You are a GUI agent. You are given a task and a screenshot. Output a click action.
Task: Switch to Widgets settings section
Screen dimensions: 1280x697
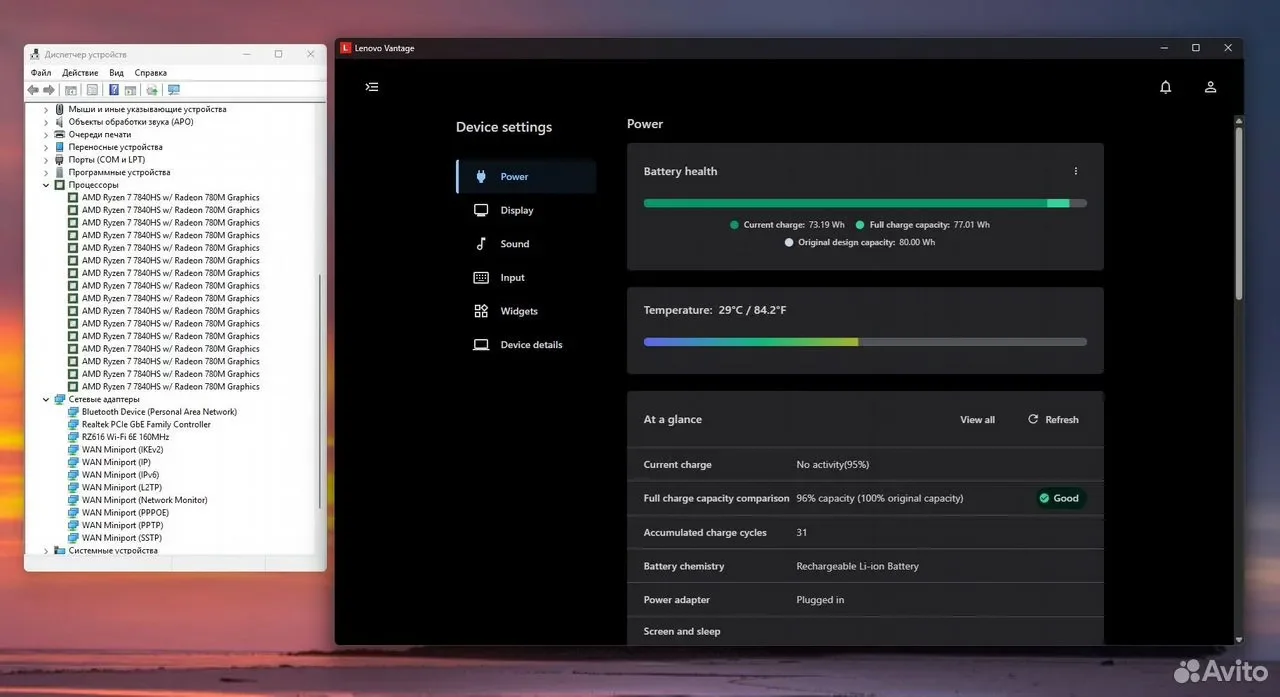(x=526, y=311)
